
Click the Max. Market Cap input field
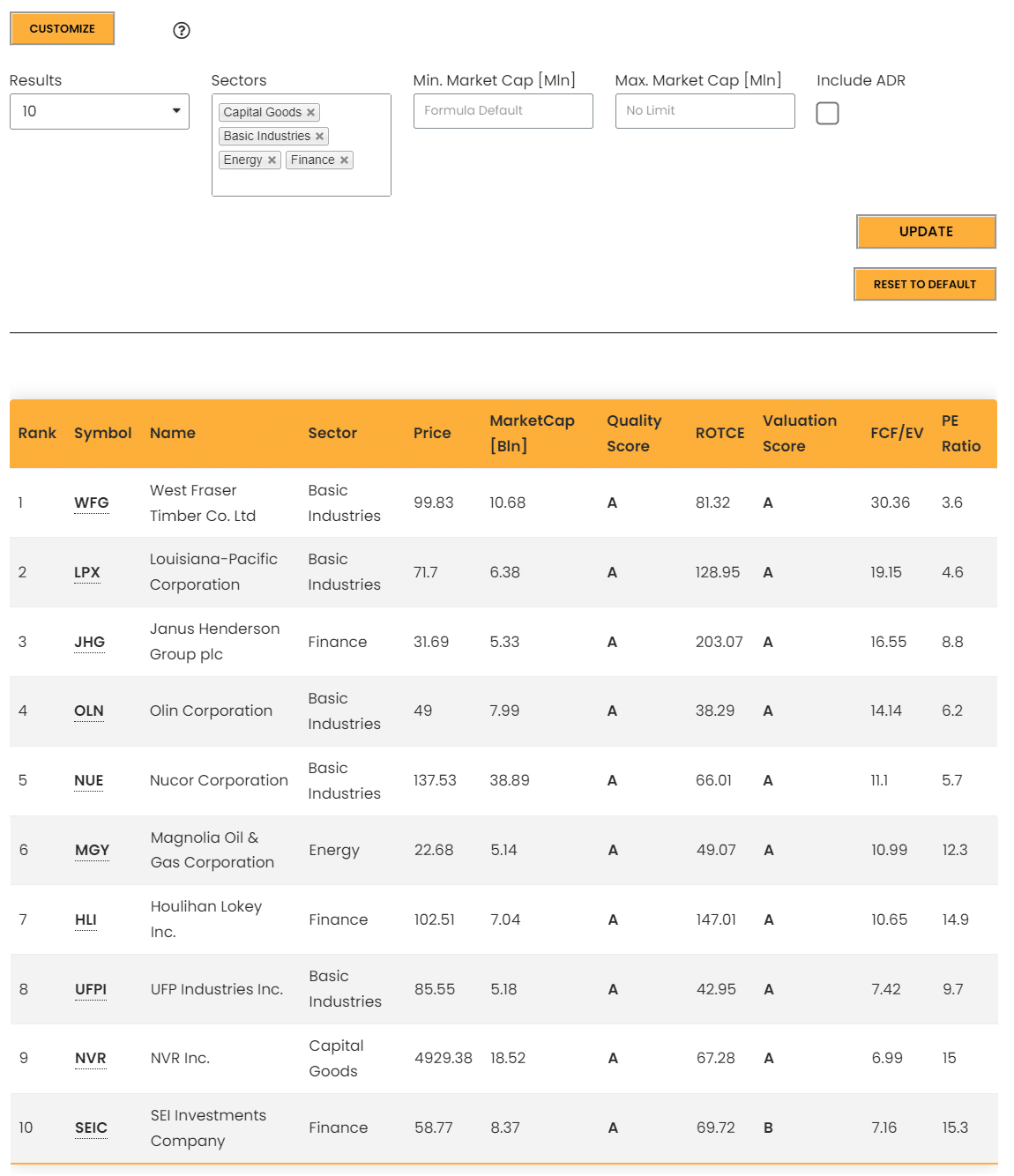[x=705, y=111]
